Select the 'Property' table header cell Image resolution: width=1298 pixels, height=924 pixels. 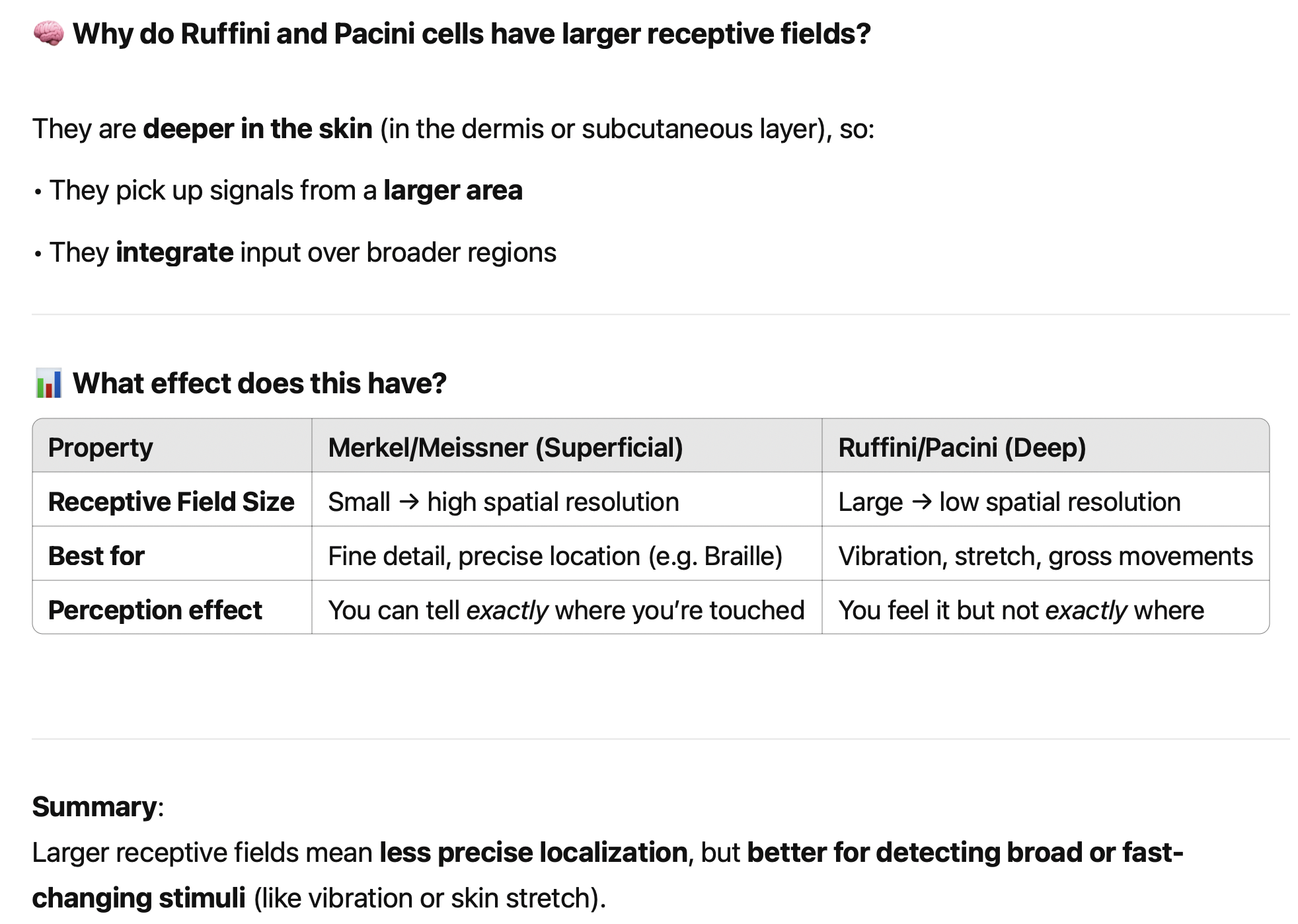(x=100, y=447)
